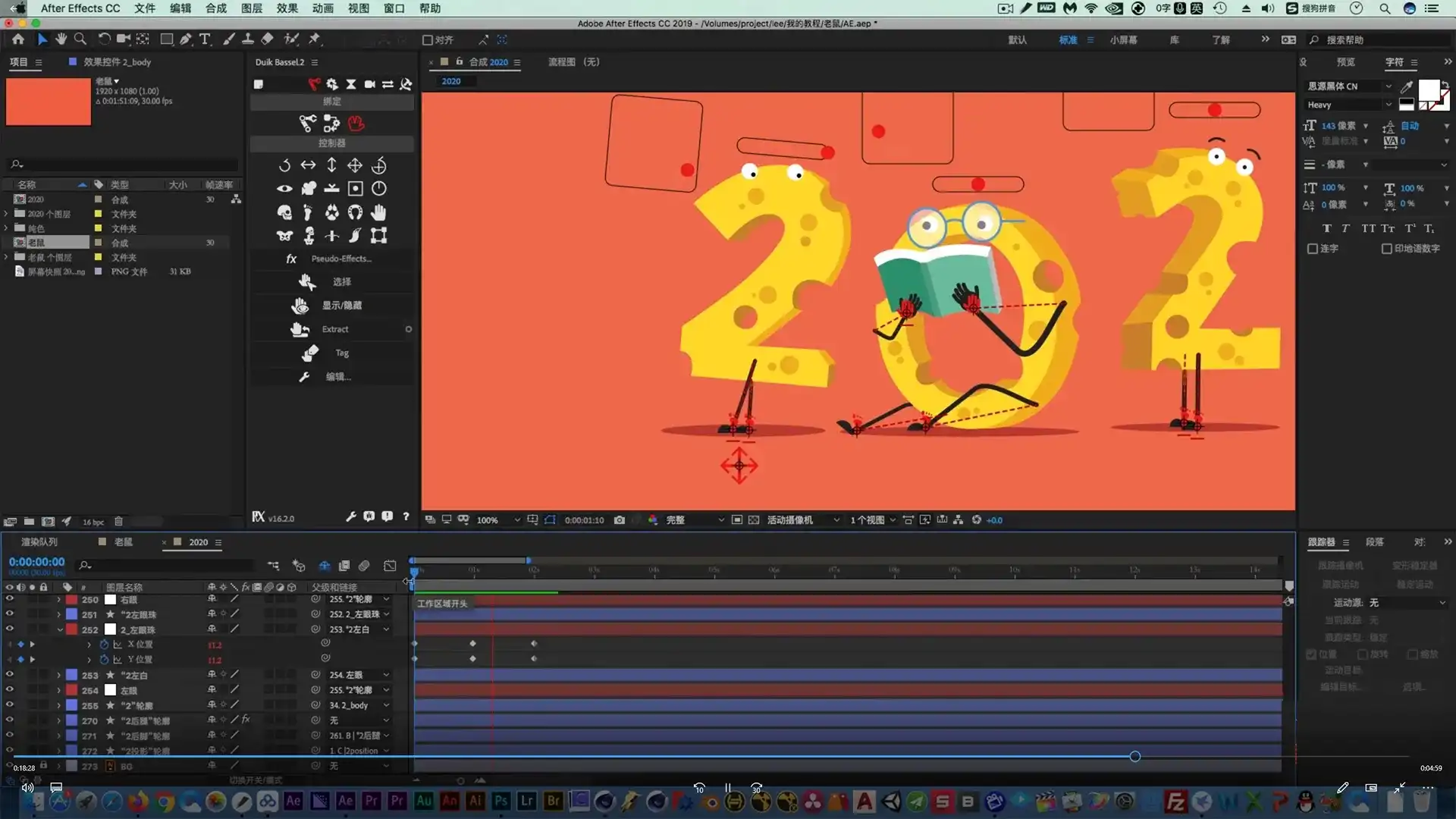Select the Pen tool
Viewport: 1456px width, 819px height.
(x=186, y=39)
